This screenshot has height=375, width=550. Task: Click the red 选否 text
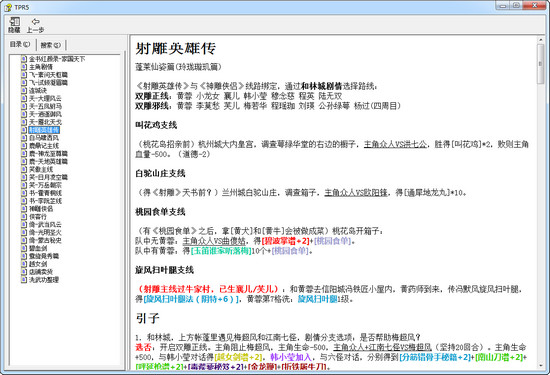(143, 347)
